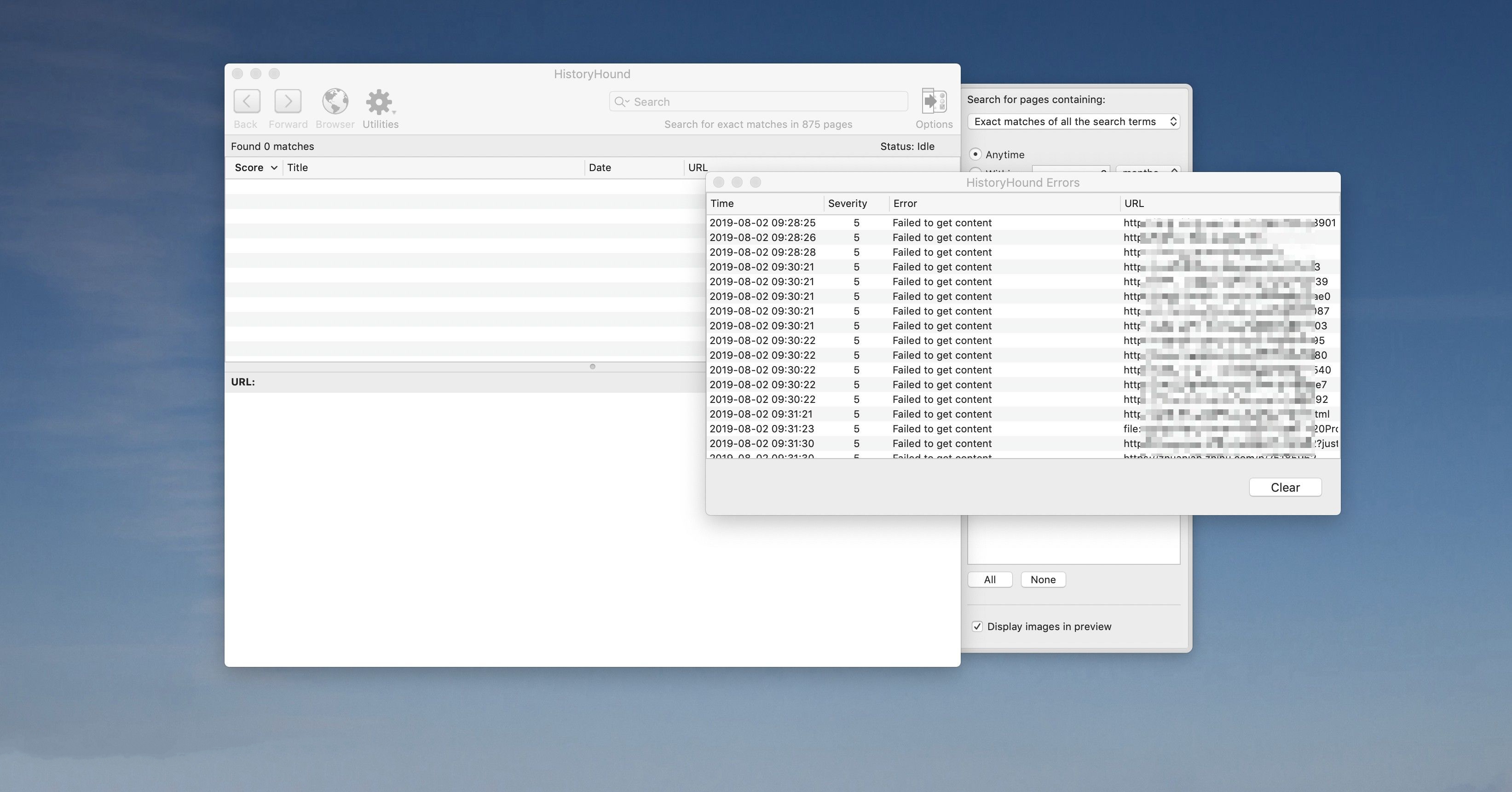Sort errors by Time column header
This screenshot has width=1512, height=792.
[x=765, y=204]
